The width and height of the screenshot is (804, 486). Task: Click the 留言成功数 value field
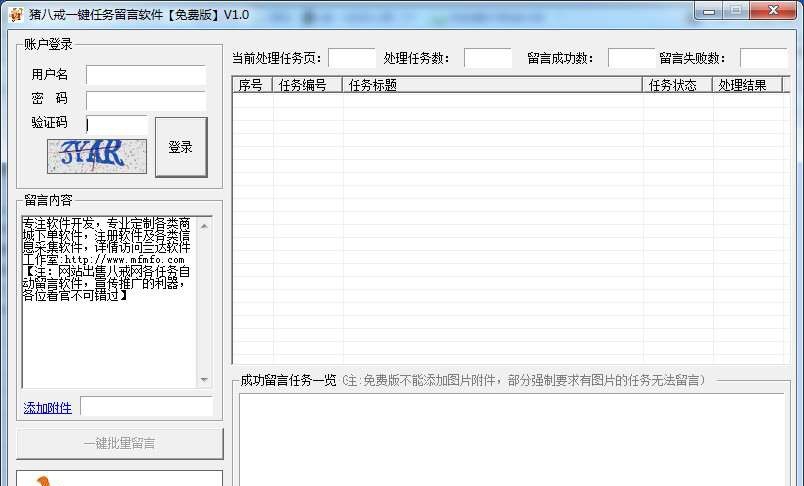coord(631,58)
